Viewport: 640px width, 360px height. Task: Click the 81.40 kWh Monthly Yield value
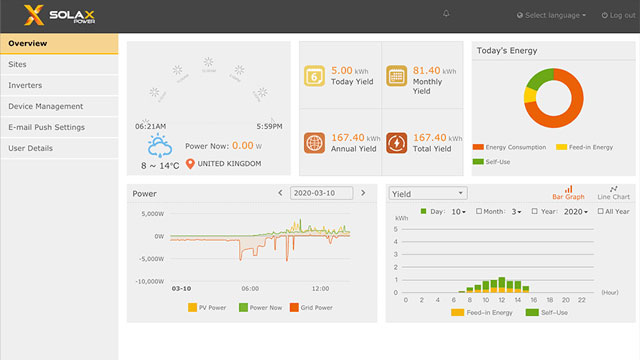[434, 71]
